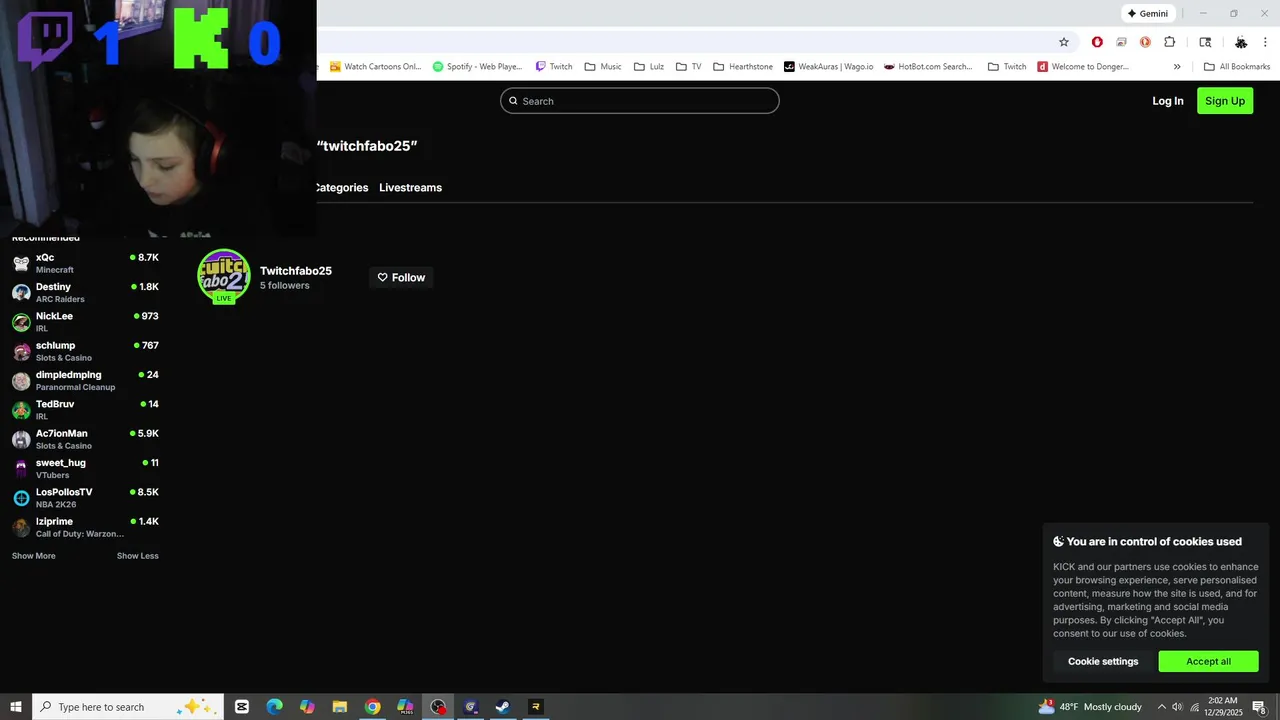Open Copilot from the taskbar
Image resolution: width=1280 pixels, height=720 pixels.
tap(307, 707)
